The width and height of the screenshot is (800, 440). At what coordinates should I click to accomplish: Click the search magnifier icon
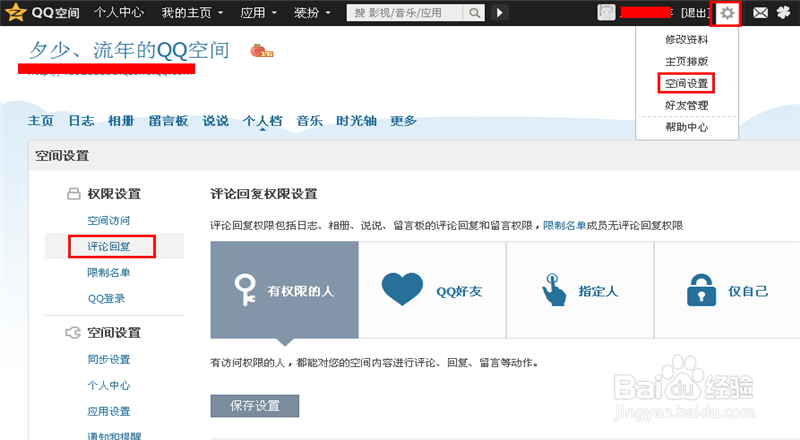[x=474, y=13]
